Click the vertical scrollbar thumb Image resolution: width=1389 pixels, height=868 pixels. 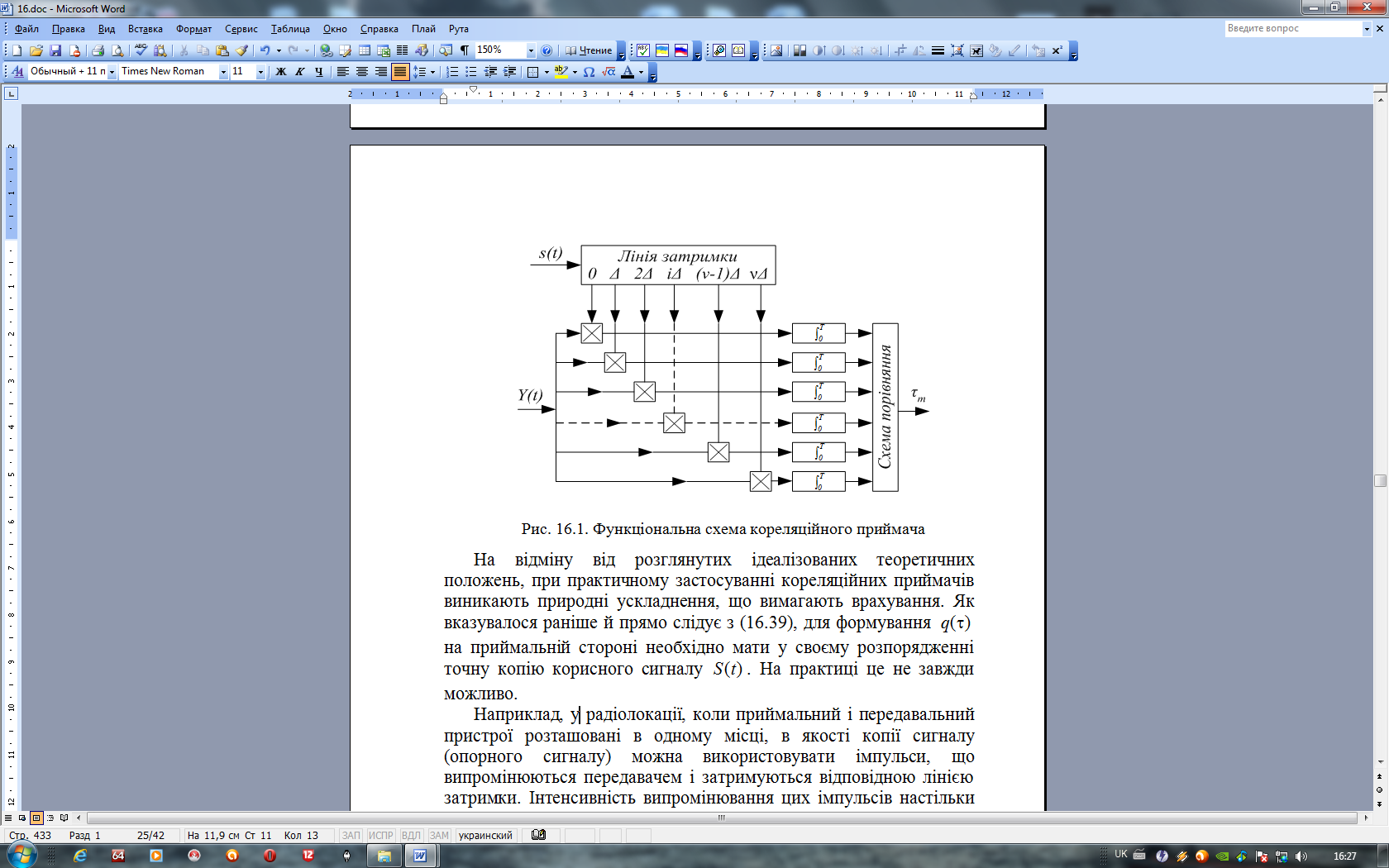click(1380, 480)
